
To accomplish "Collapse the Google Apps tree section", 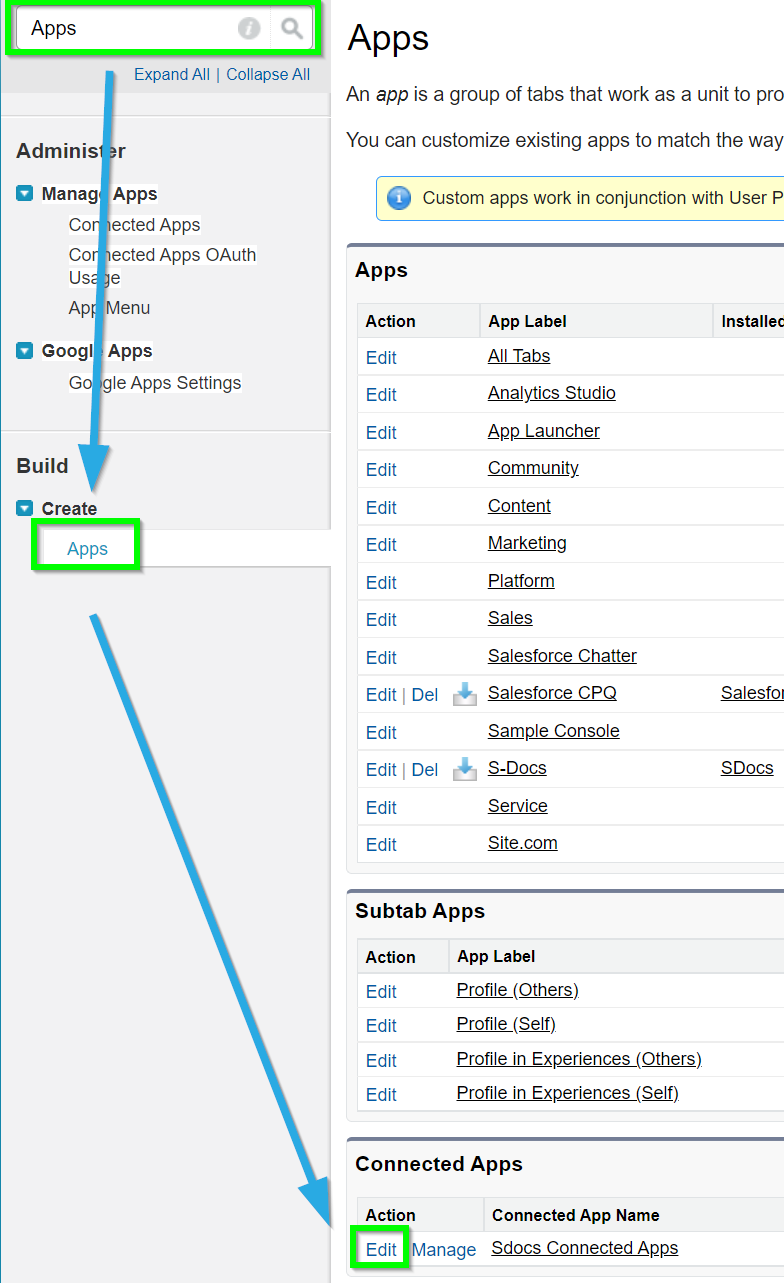I will click(25, 351).
